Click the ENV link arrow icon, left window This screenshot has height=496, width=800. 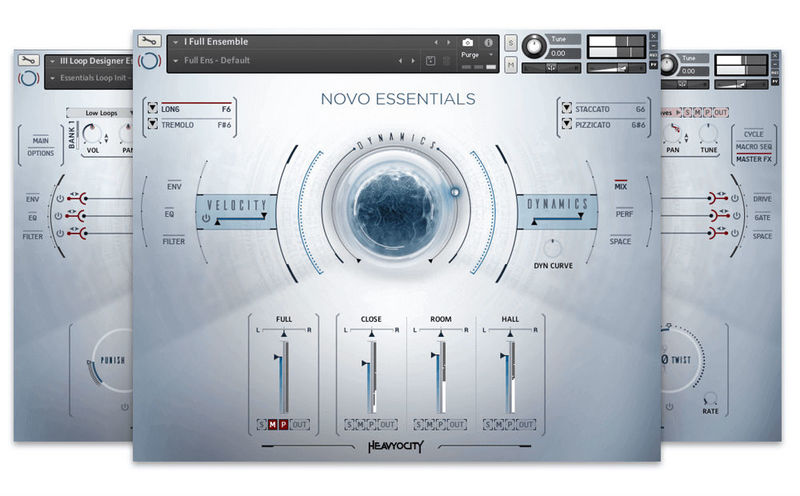click(79, 198)
